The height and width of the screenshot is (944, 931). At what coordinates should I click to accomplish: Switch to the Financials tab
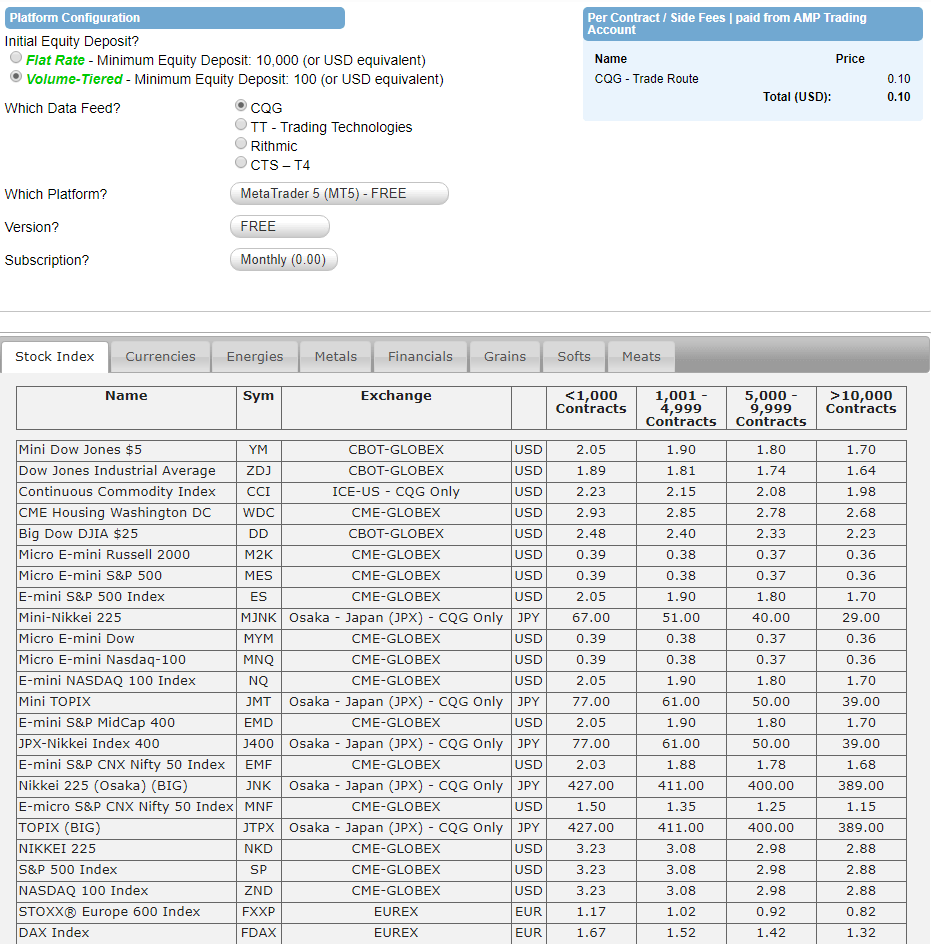(x=420, y=357)
